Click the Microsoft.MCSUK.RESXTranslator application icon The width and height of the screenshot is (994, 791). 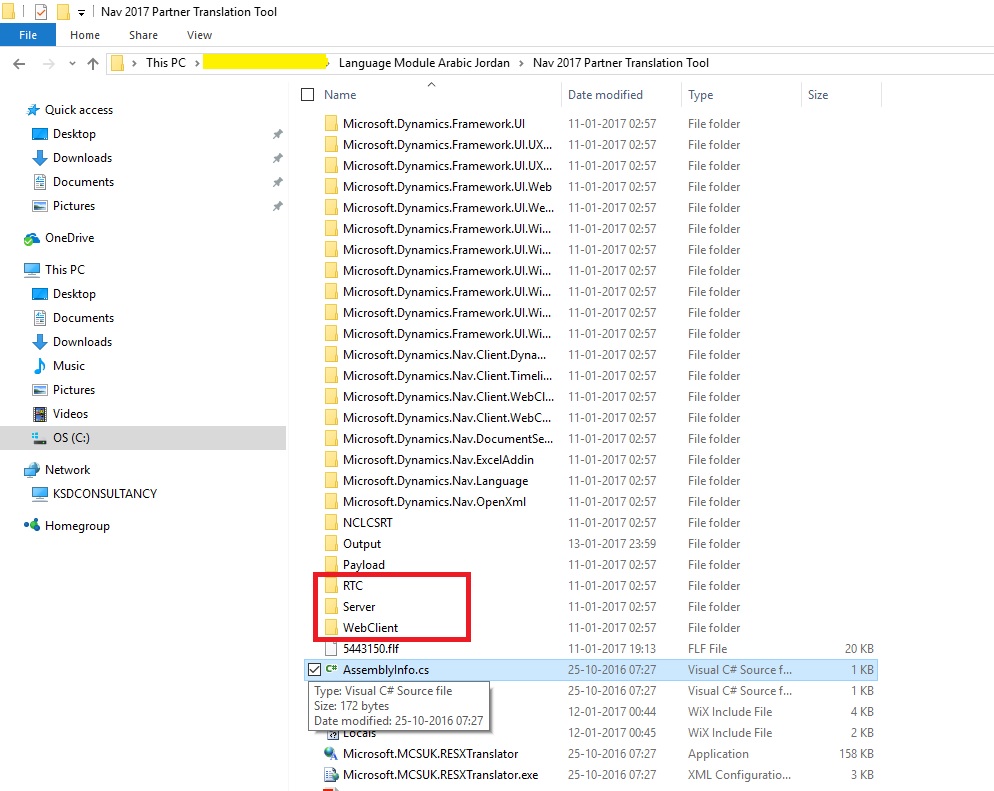point(331,753)
